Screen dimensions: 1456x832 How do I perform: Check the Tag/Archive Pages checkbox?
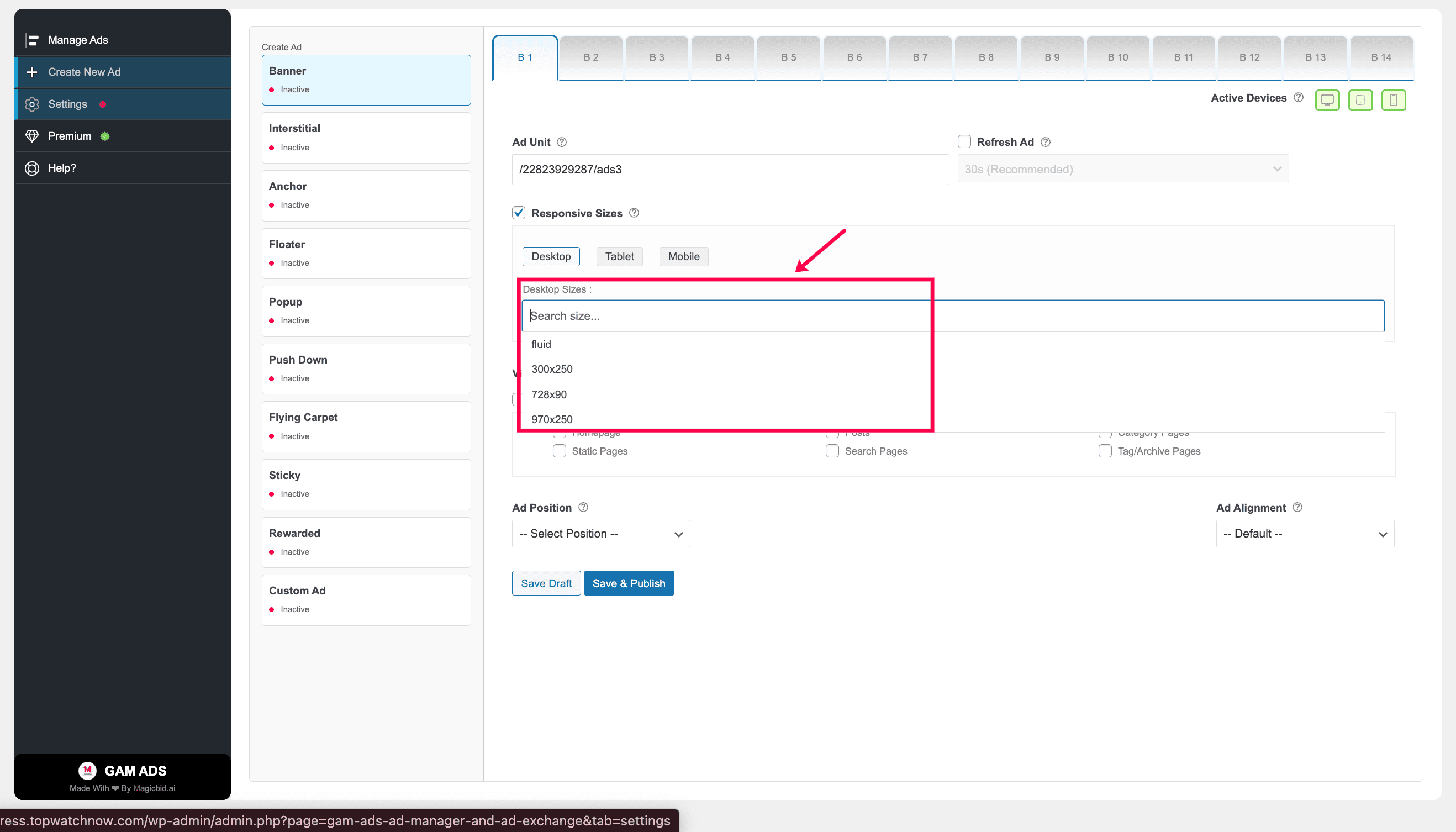point(1105,451)
